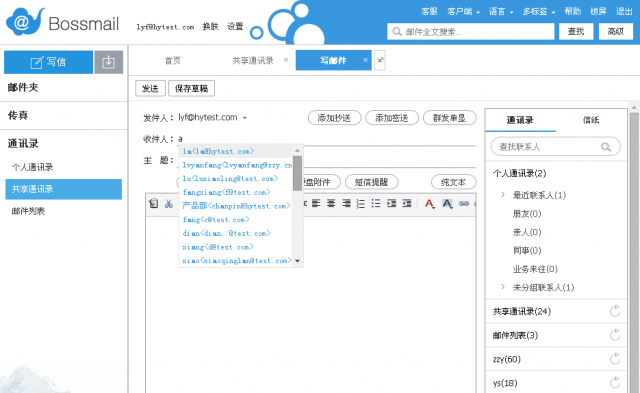This screenshot has height=393, width=640.
Task: Align text left in editor toolbar
Action: click(x=316, y=203)
